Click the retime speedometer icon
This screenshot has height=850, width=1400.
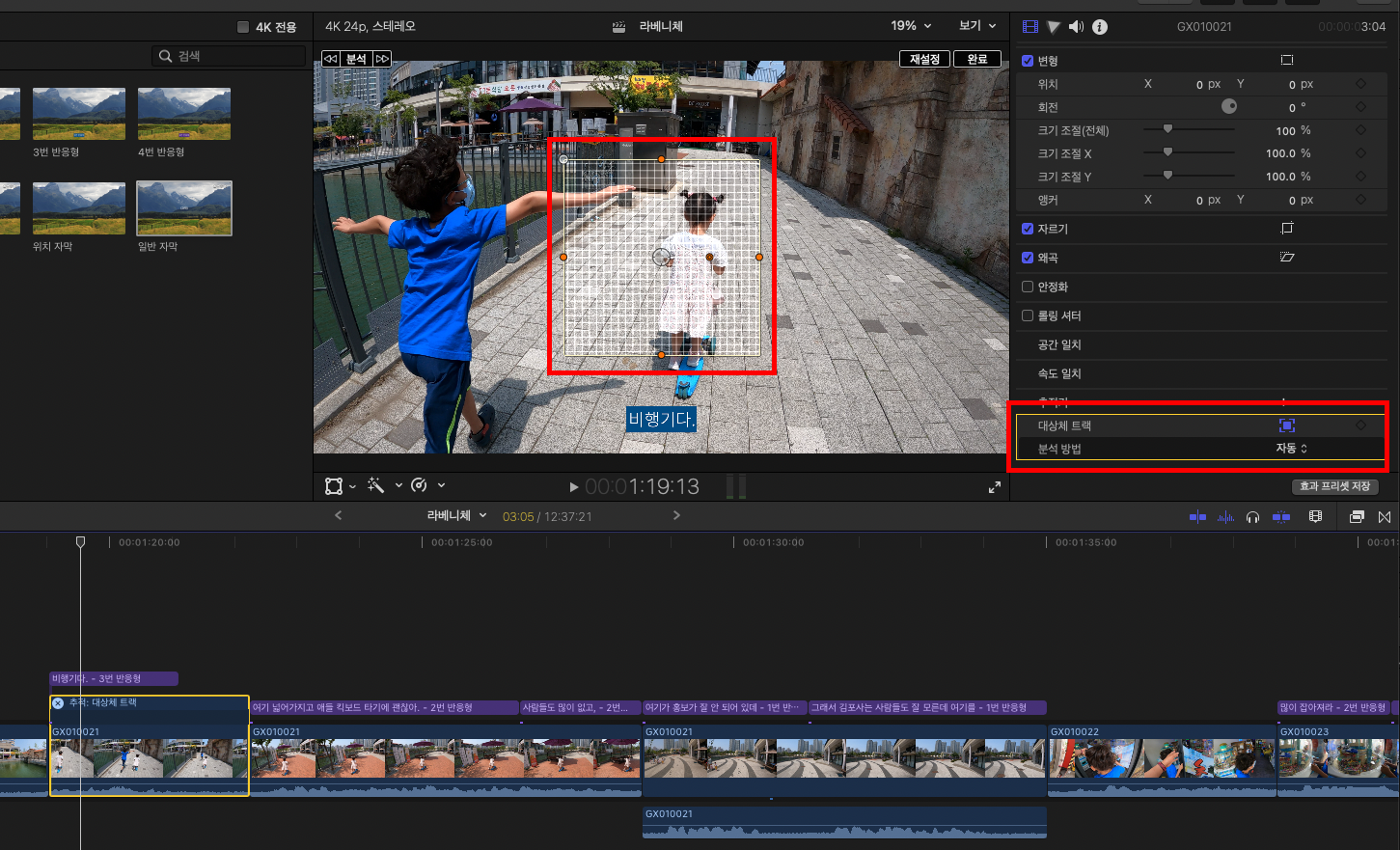coord(419,485)
